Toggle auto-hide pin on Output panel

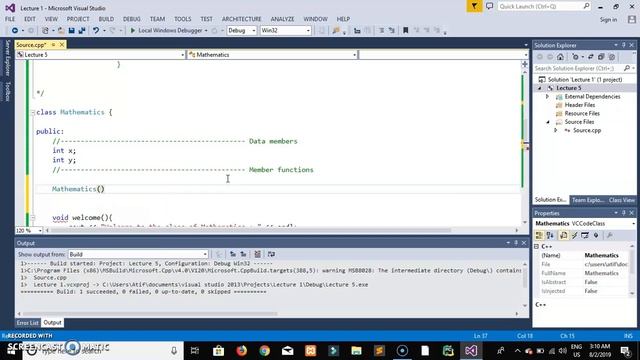pos(516,243)
